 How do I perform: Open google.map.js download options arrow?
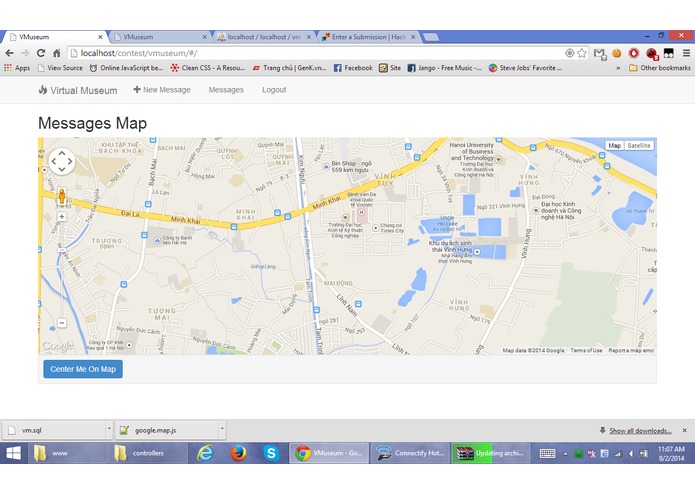[222, 429]
